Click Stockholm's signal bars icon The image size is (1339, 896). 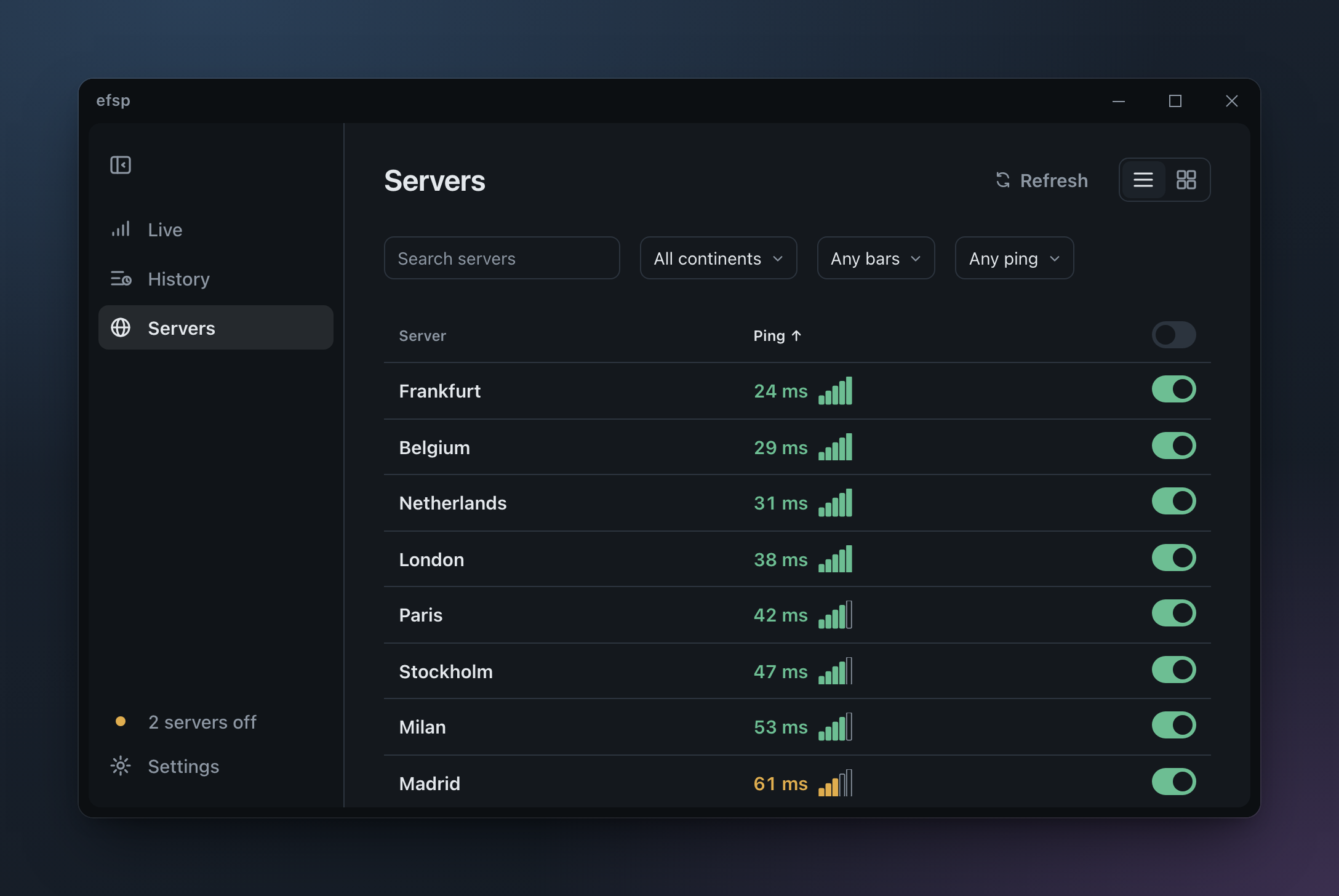pos(835,671)
